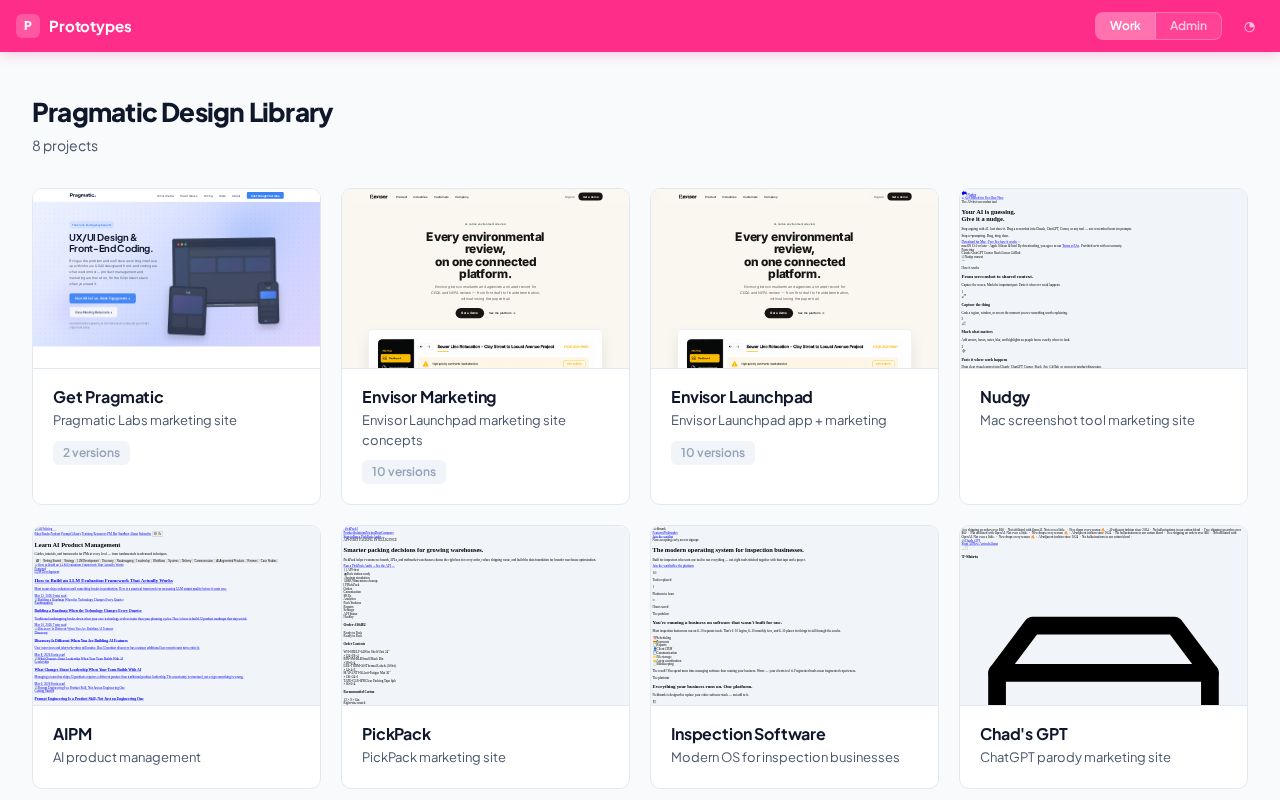The width and height of the screenshot is (1280, 800).
Task: Click the Inspection Software card title
Action: coord(748,734)
